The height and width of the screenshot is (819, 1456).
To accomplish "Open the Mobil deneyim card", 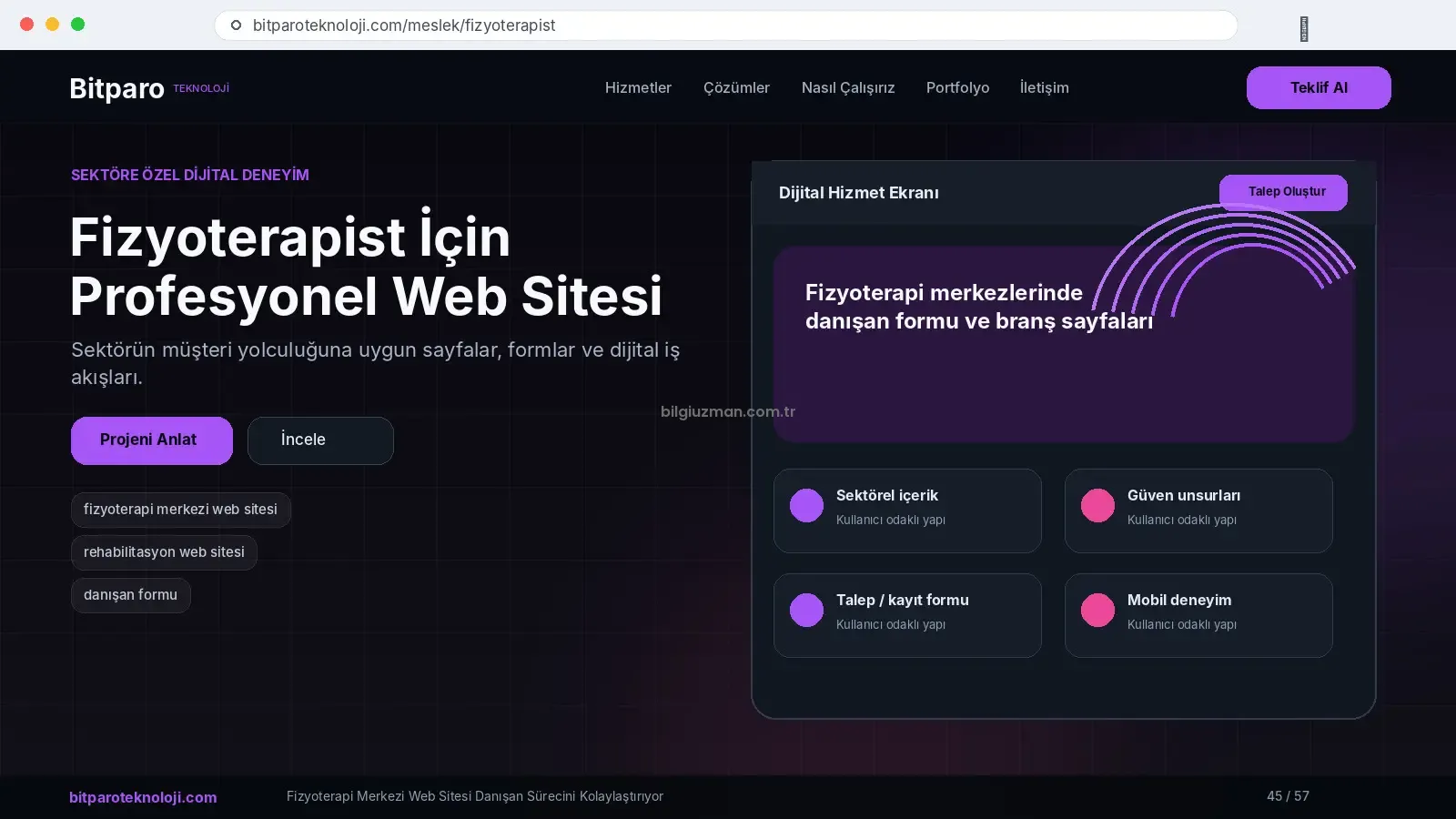I will point(1198,615).
